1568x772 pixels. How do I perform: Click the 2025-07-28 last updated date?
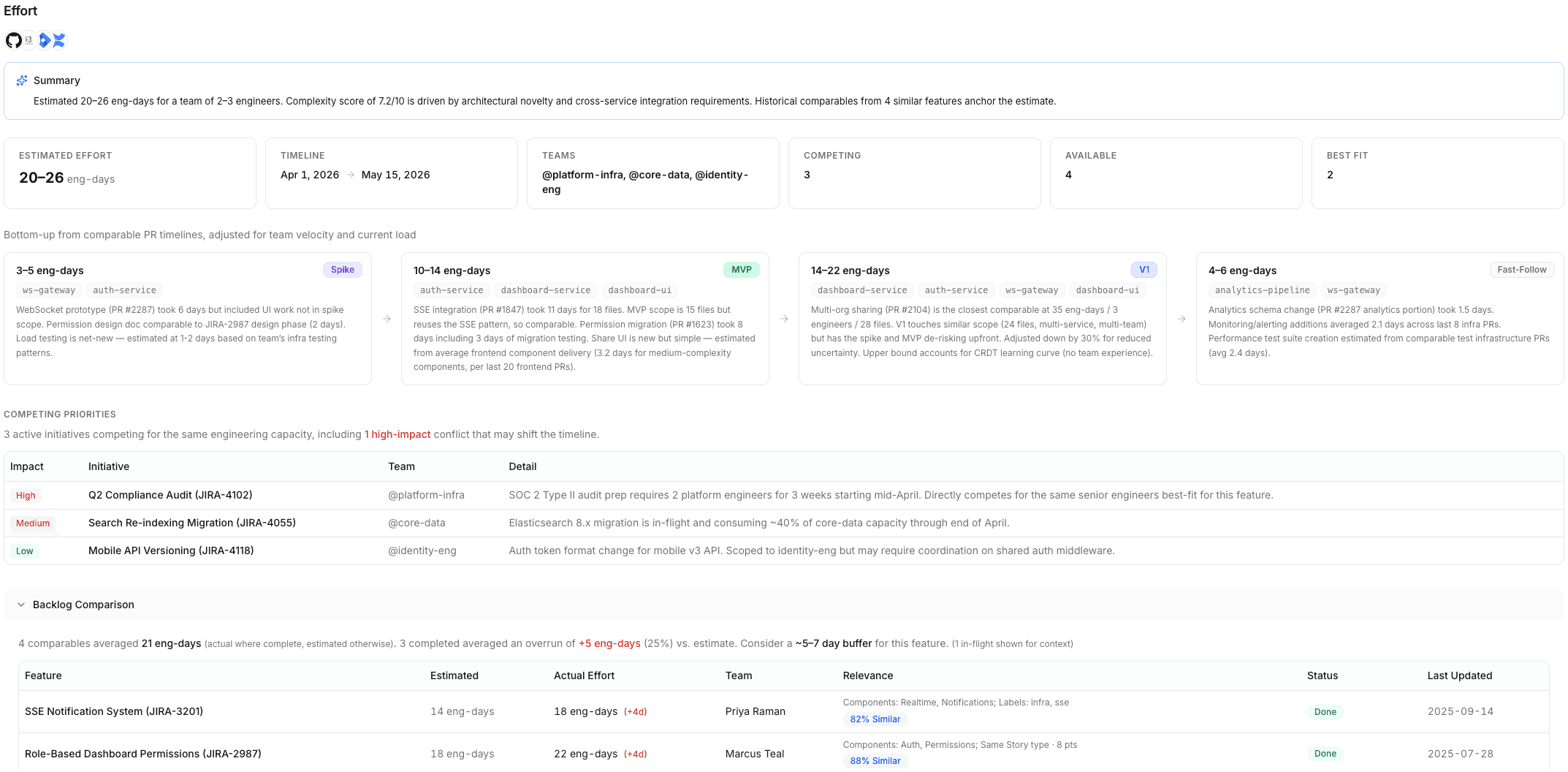tap(1461, 754)
